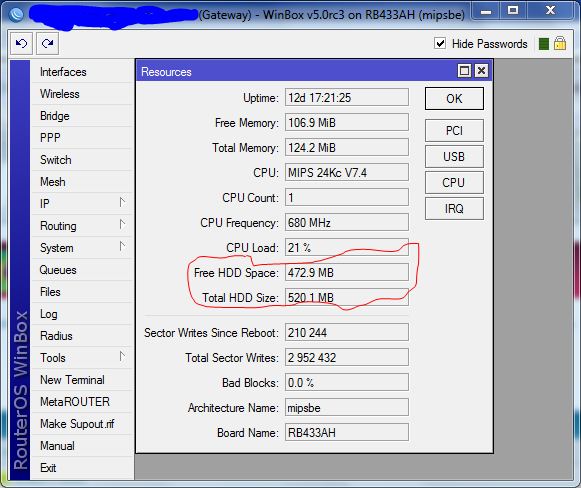Click the Free HDD Space field
The image size is (581, 488).
pyautogui.click(x=347, y=272)
